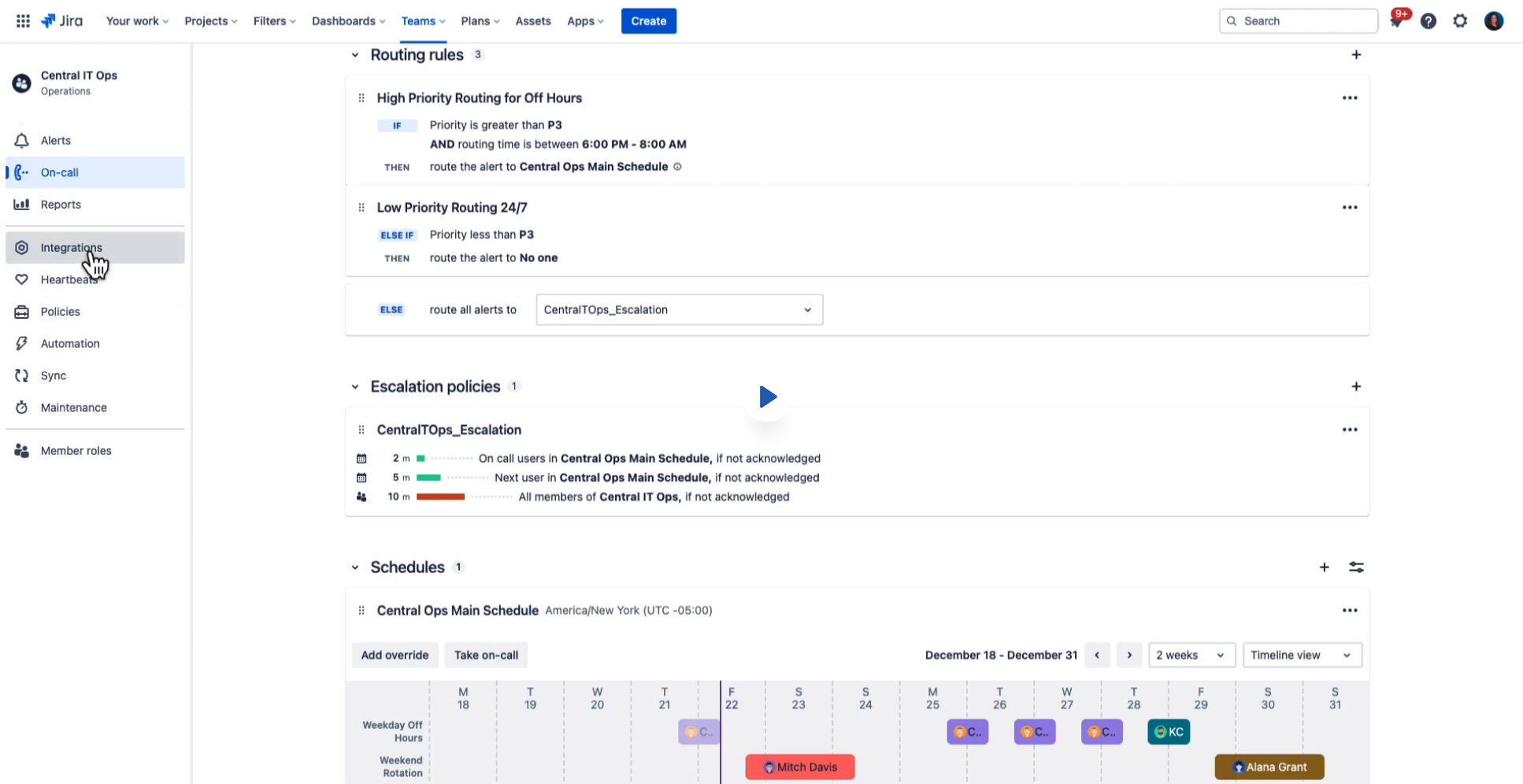Open the CentralITOps_Escalation routing dropdown
Screen dimensions: 1523x784
678,309
